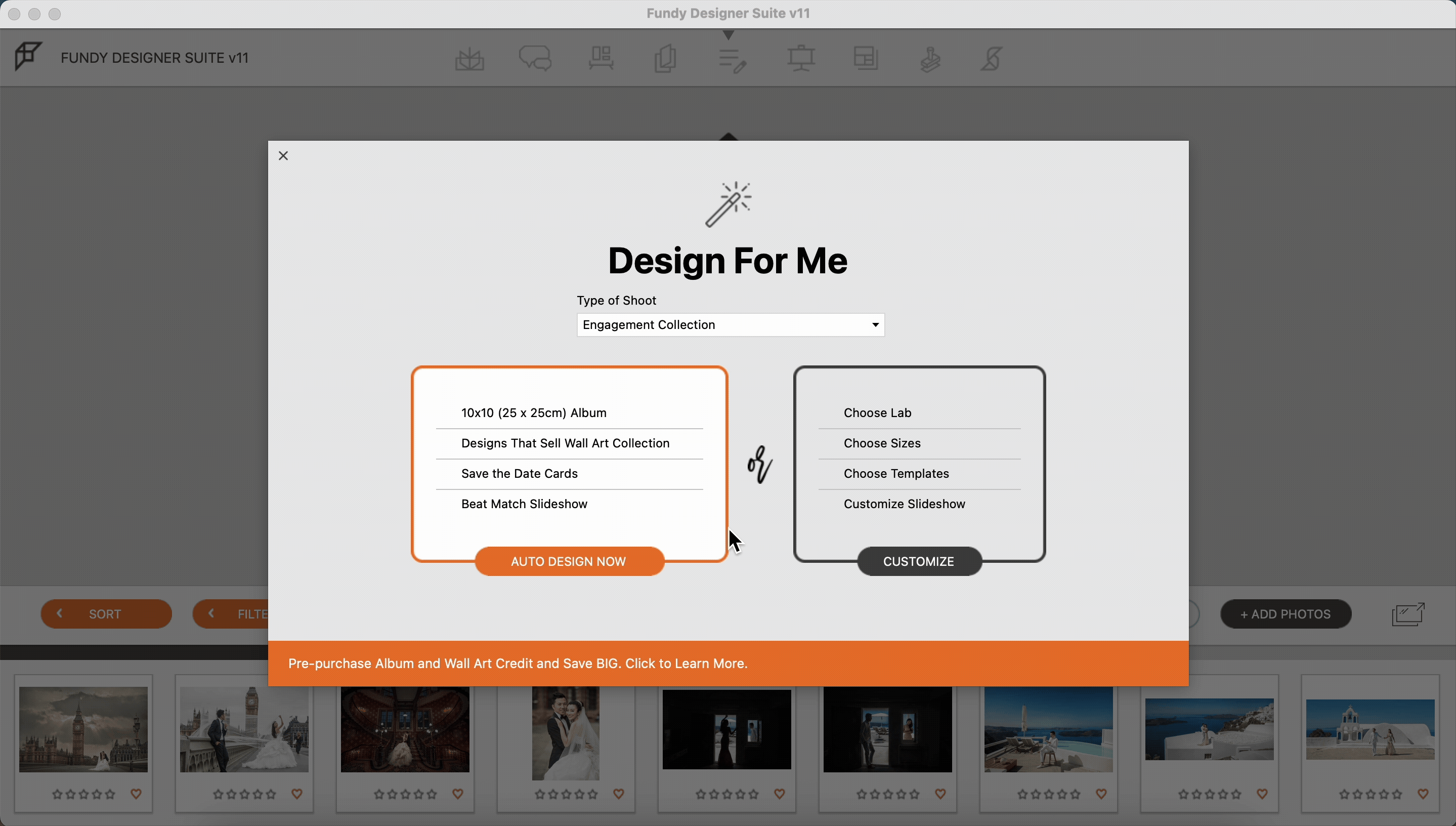Open the Album Builder open-book icon

469,58
